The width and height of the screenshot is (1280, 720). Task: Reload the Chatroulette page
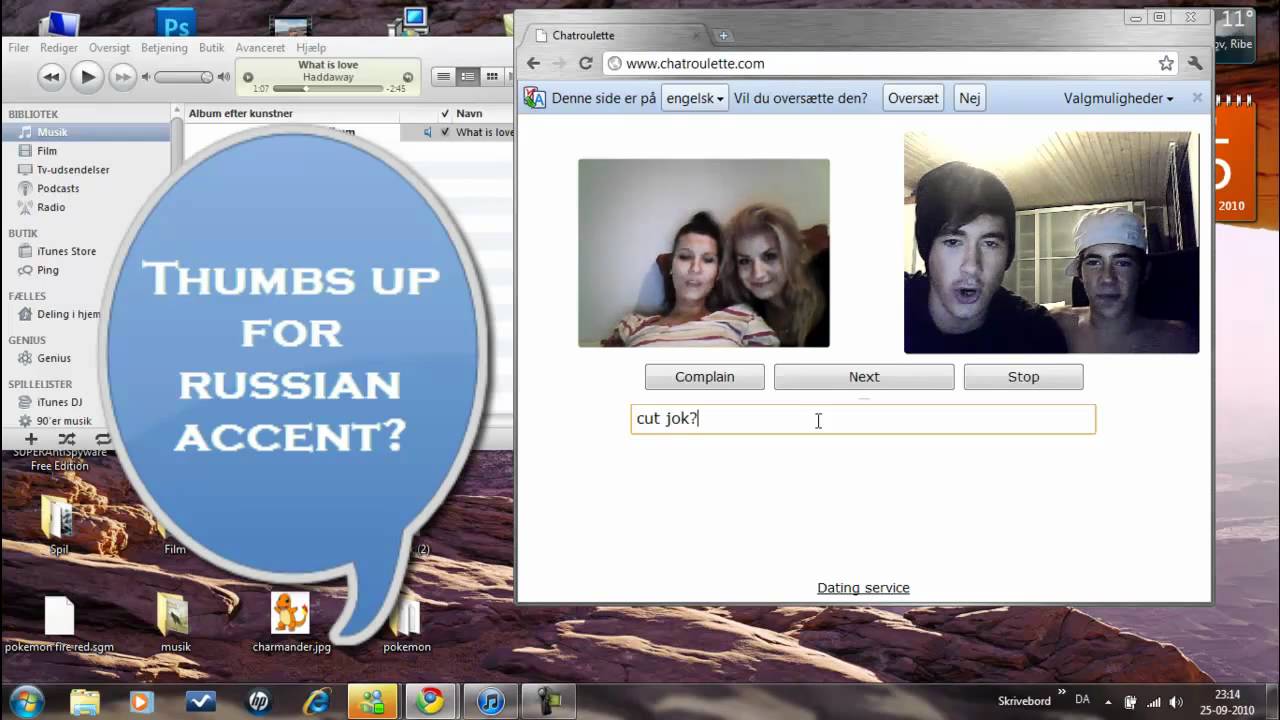[586, 63]
